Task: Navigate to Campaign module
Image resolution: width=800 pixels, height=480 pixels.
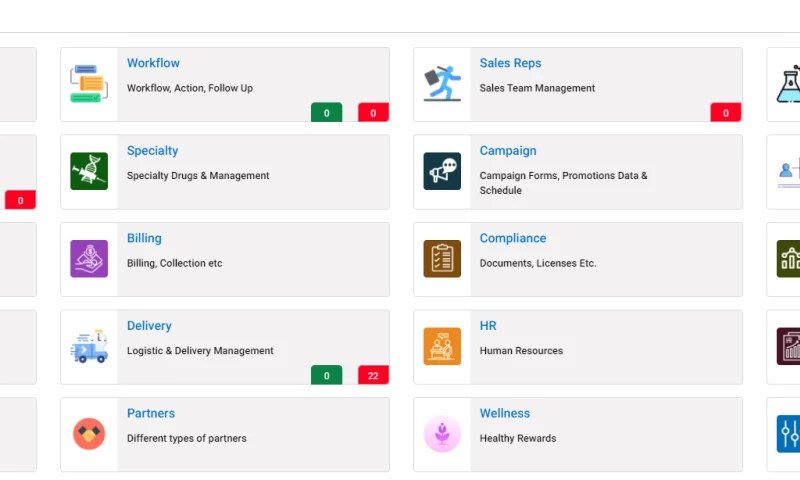Action: point(508,150)
